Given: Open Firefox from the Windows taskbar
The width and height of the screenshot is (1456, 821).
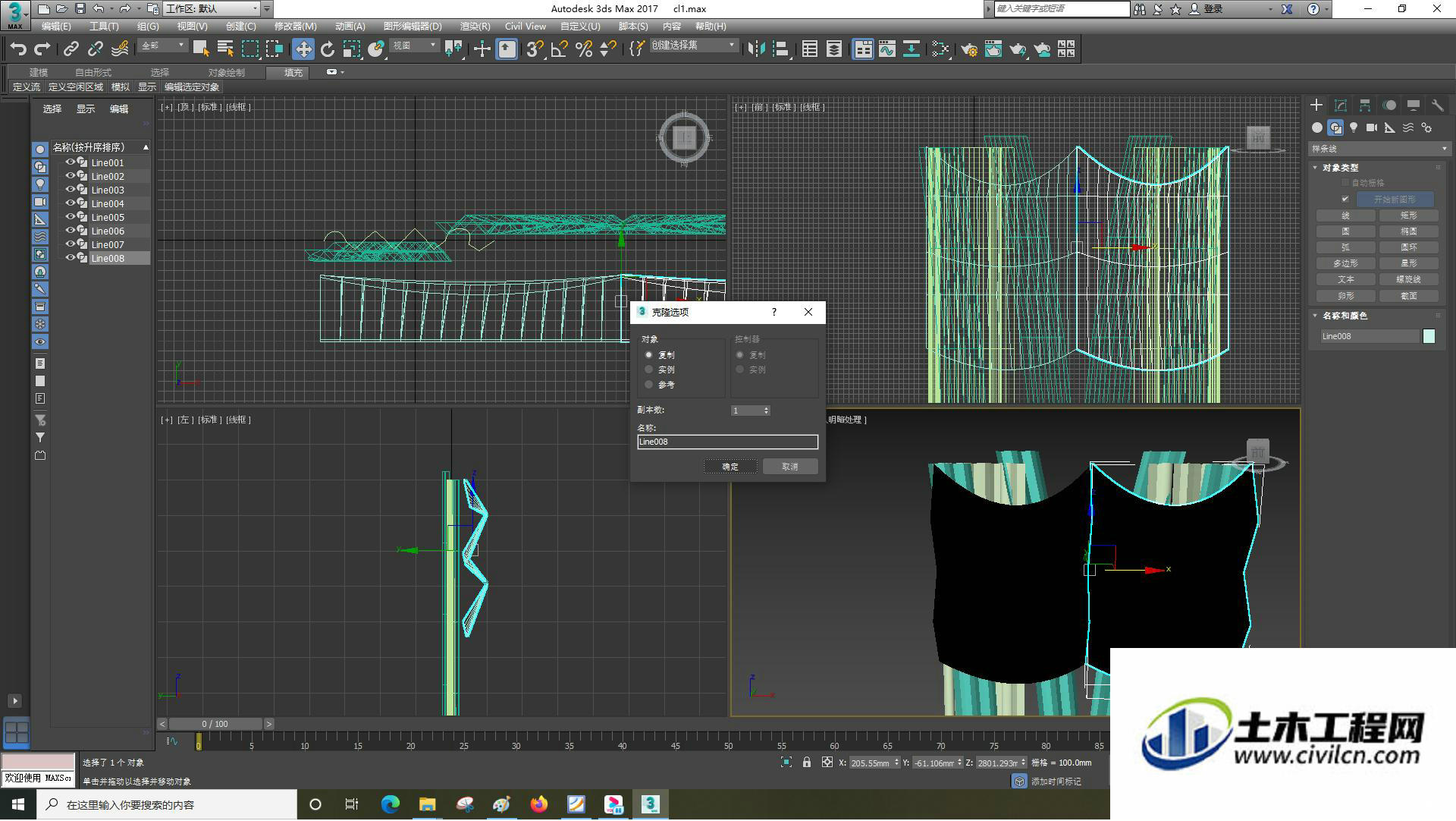Looking at the screenshot, I should [x=539, y=804].
